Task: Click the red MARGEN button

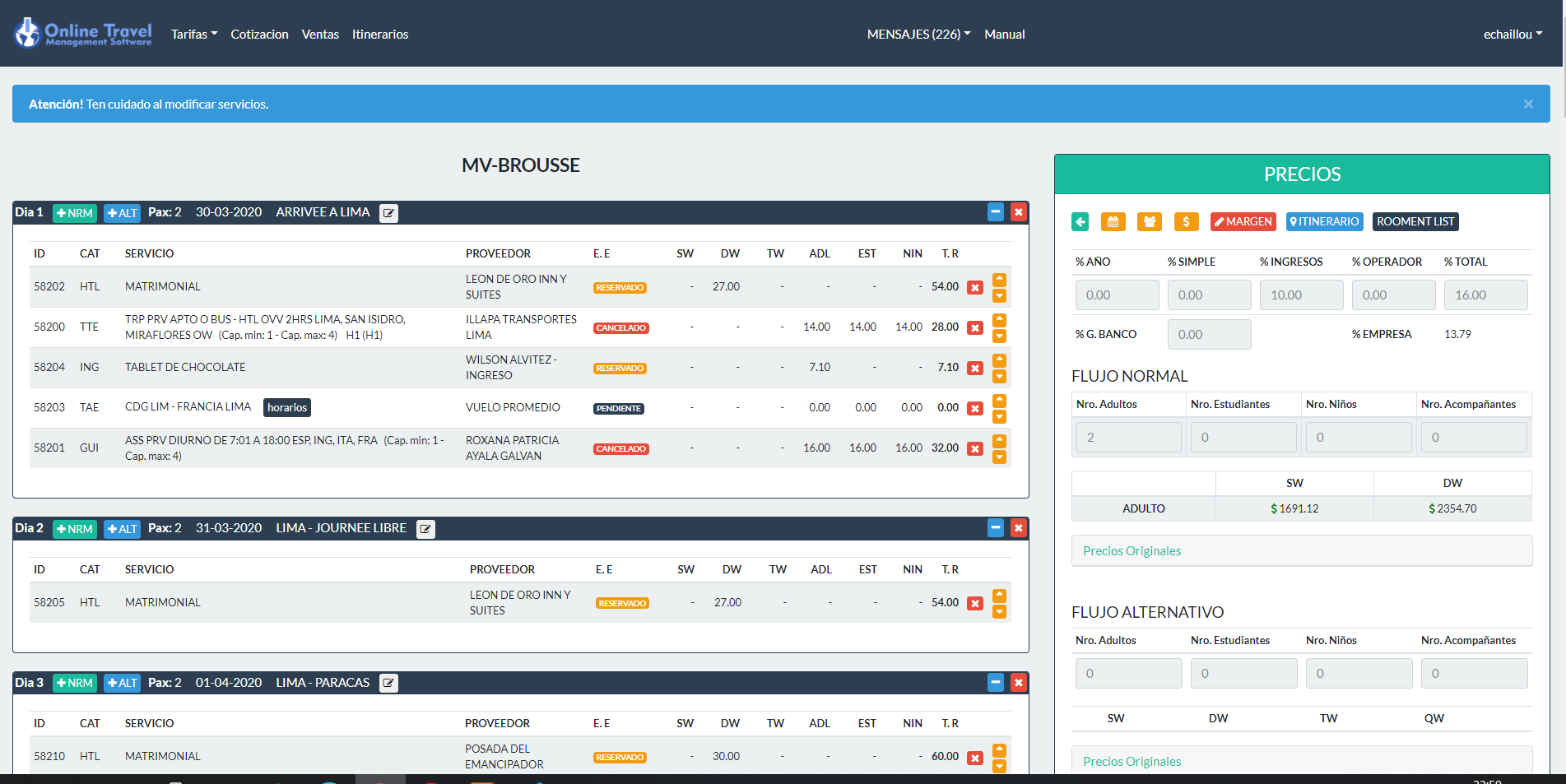Action: [x=1243, y=221]
